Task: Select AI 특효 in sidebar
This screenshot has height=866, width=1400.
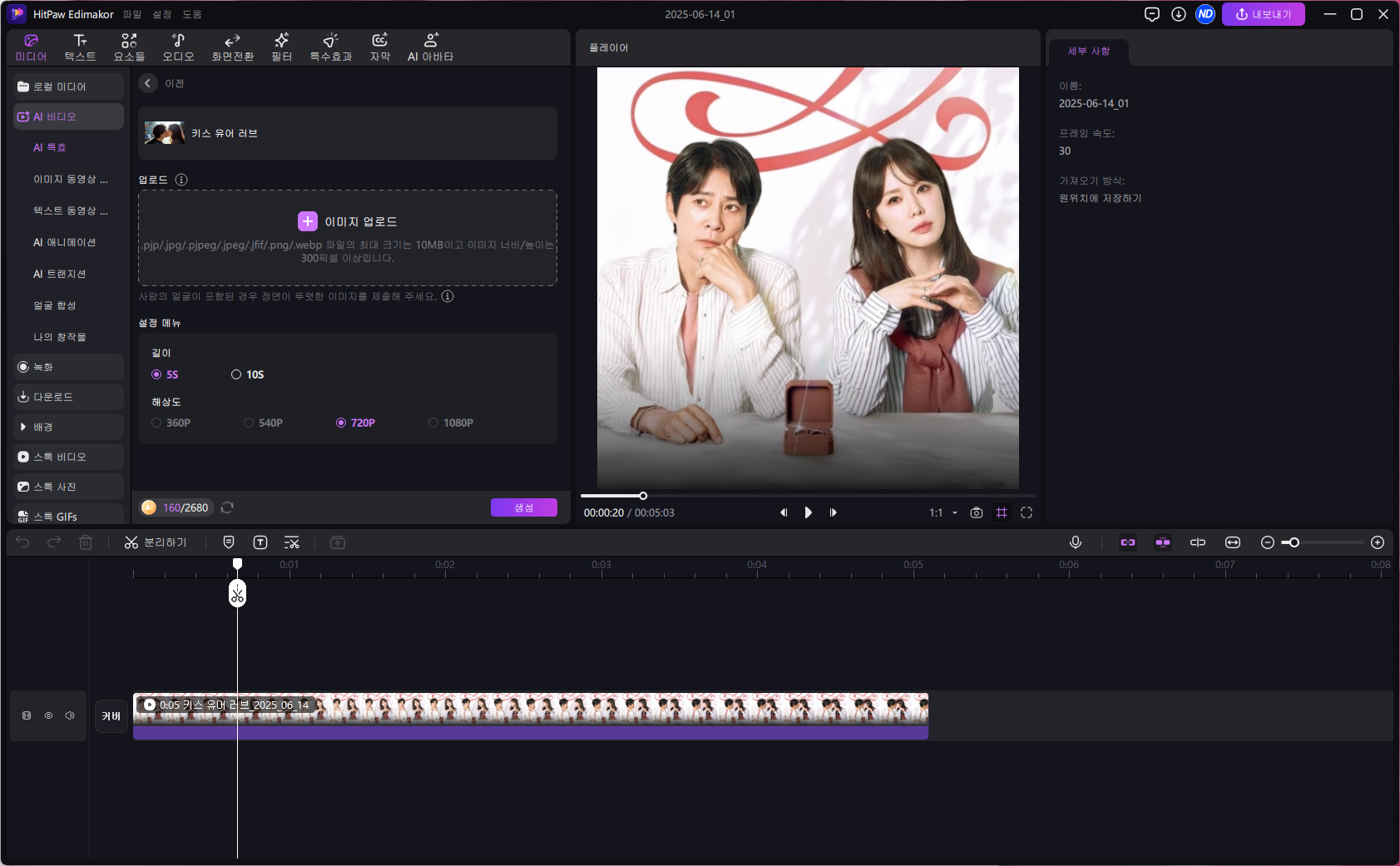Action: (x=50, y=147)
